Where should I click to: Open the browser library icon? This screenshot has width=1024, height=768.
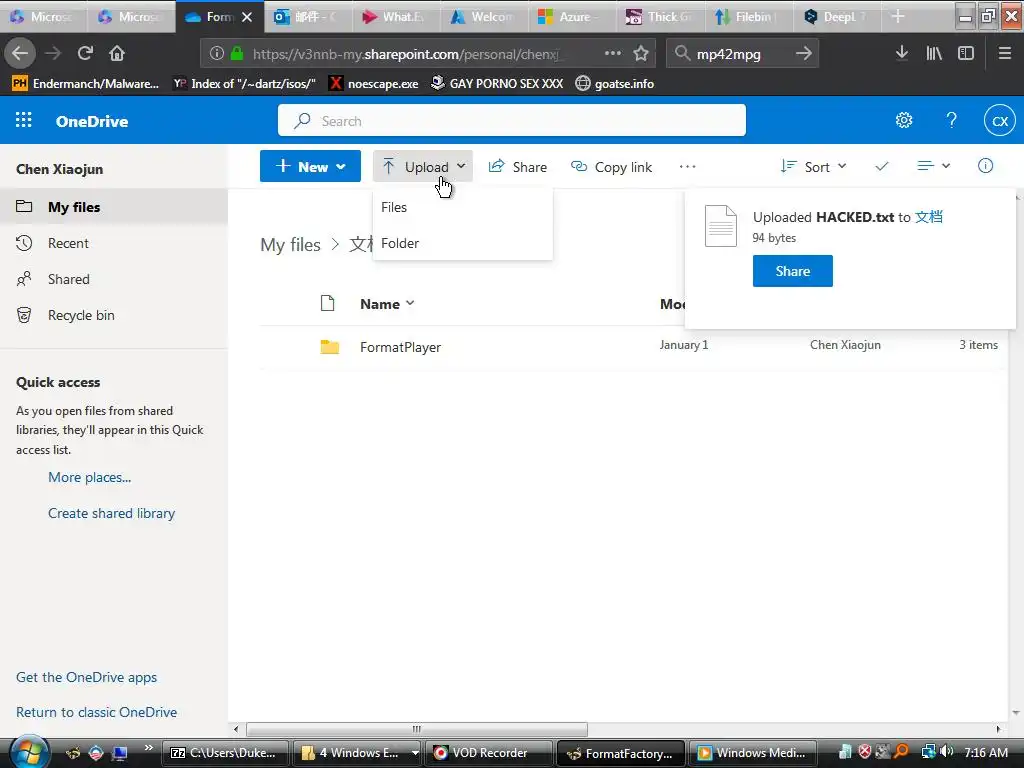(x=934, y=54)
